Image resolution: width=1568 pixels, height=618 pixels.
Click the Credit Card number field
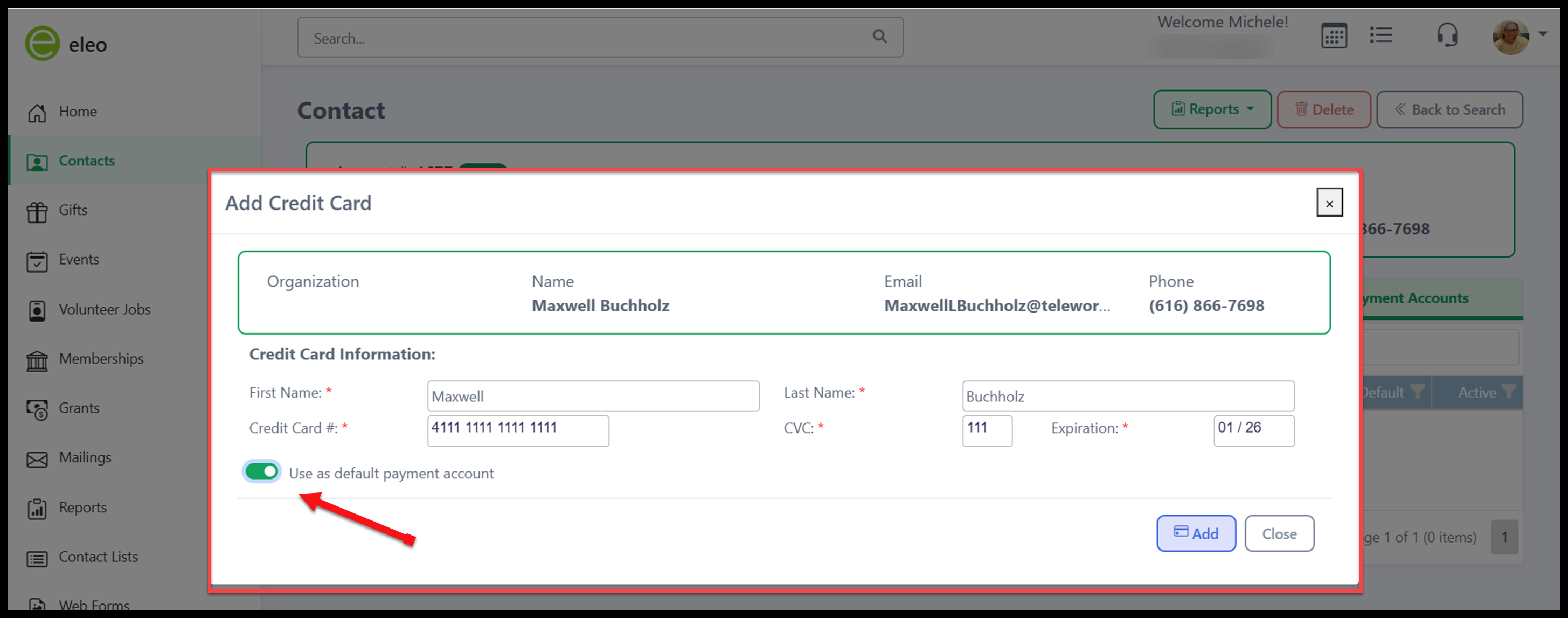pyautogui.click(x=518, y=431)
